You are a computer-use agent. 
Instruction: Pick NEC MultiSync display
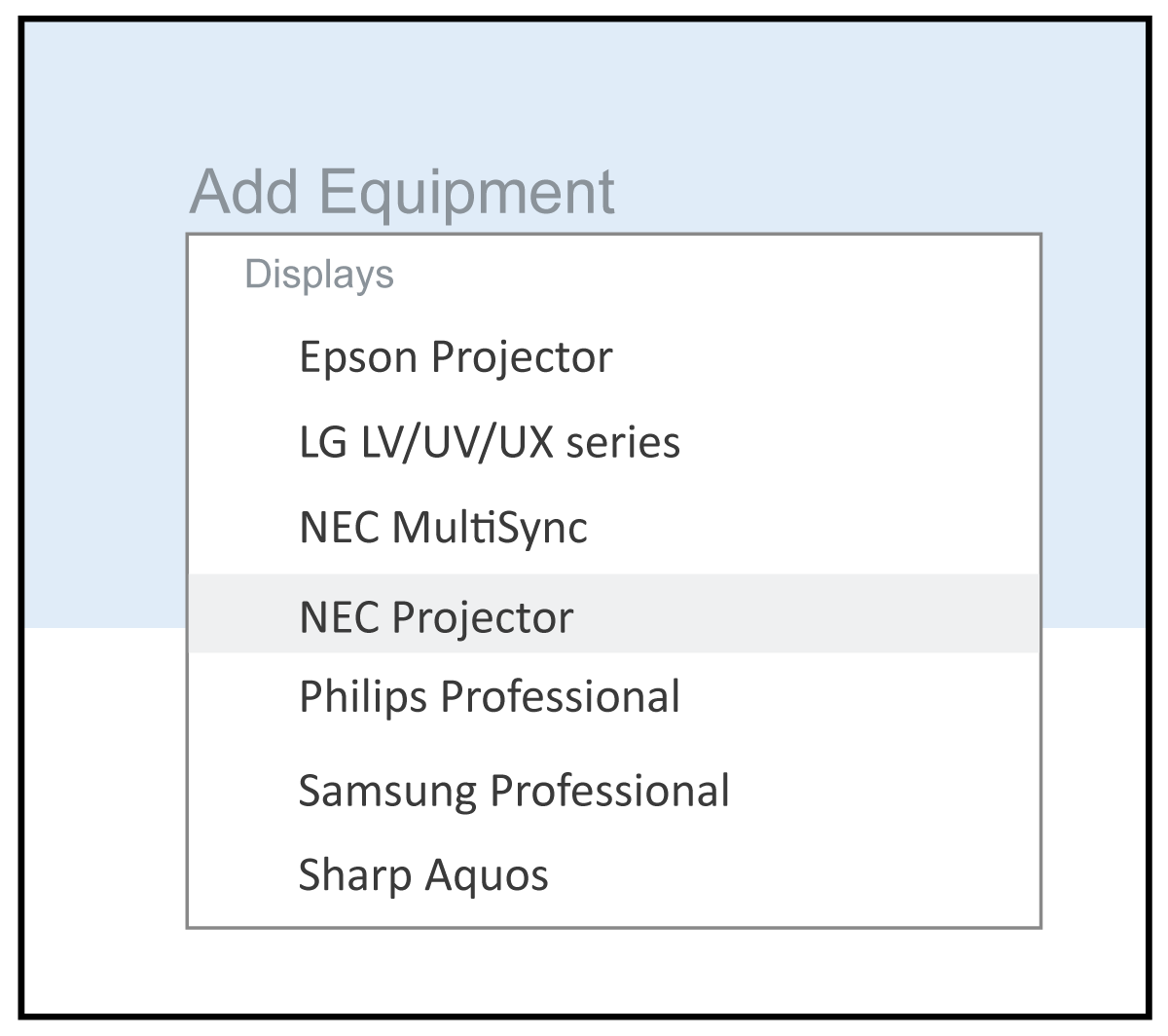pos(443,529)
